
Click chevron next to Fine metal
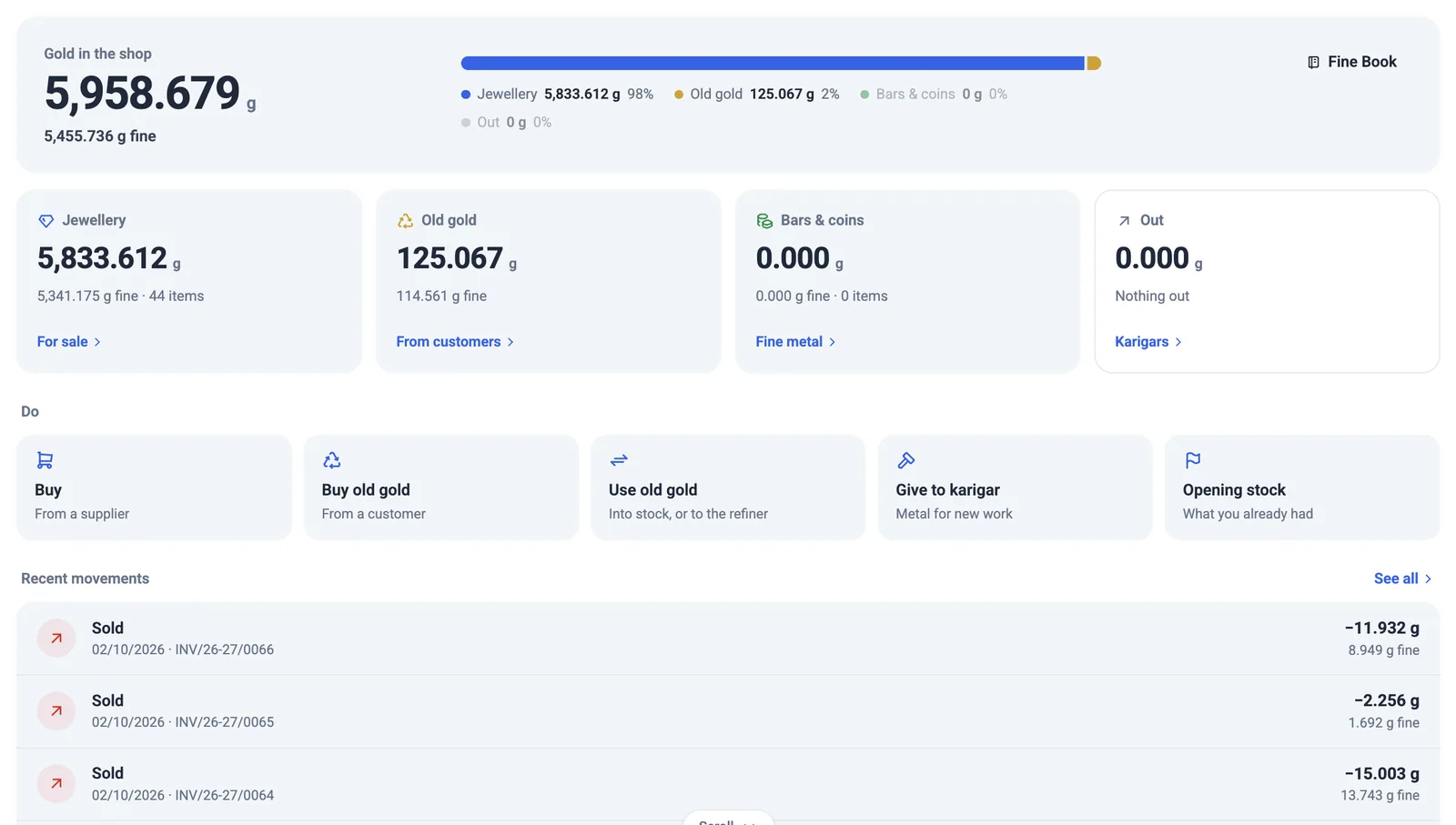[832, 342]
